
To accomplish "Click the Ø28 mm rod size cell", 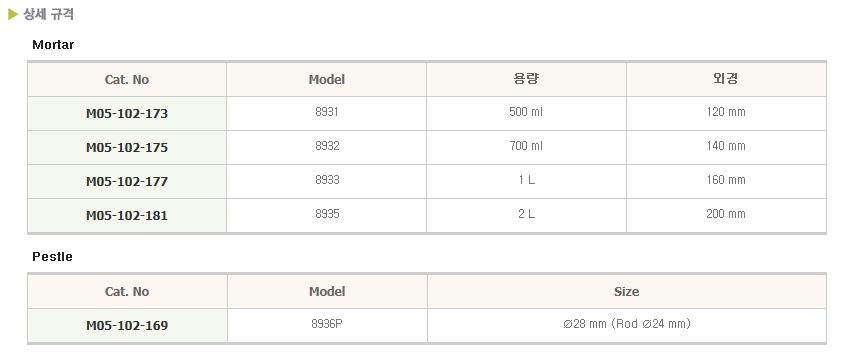I will [627, 324].
